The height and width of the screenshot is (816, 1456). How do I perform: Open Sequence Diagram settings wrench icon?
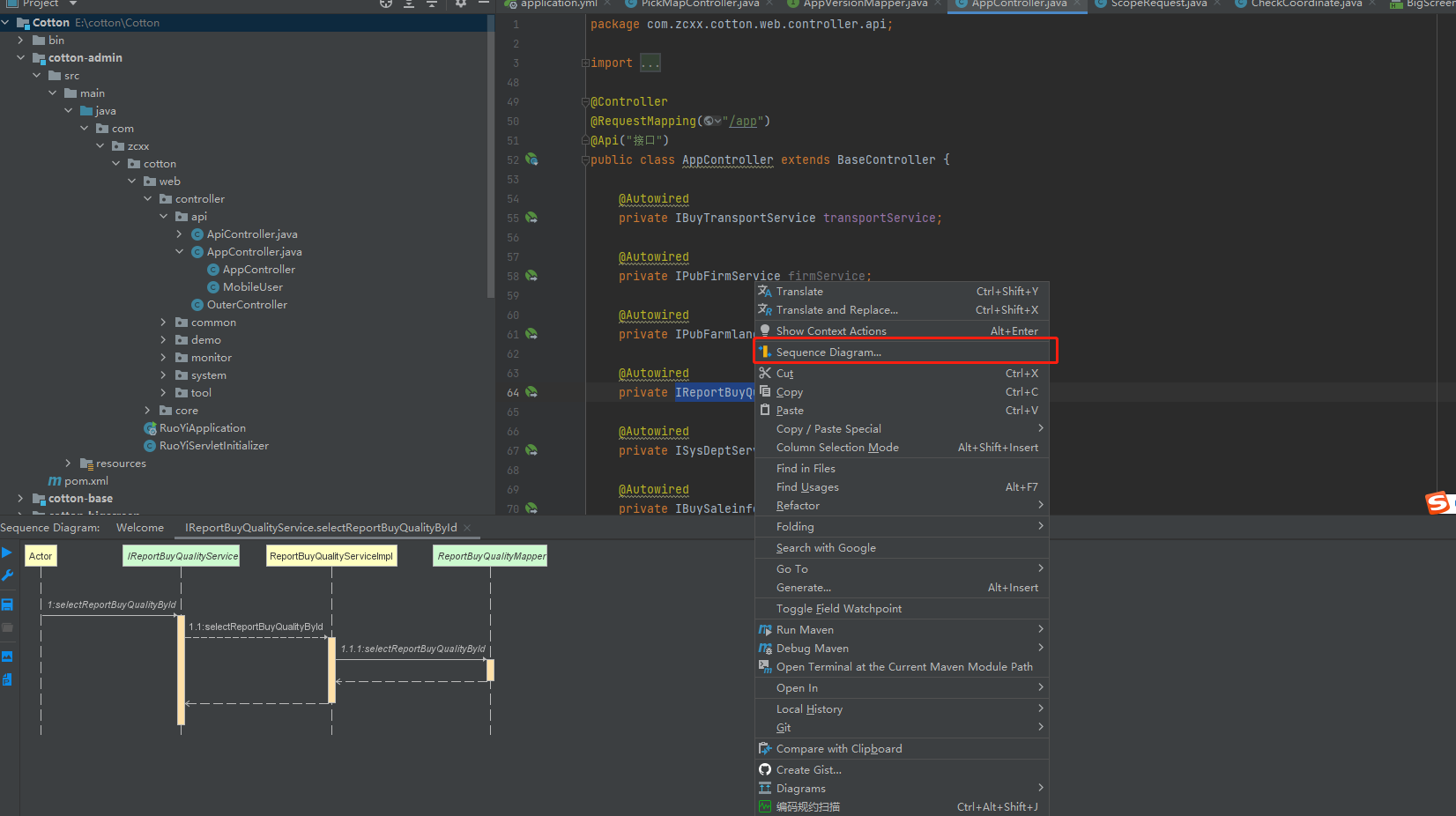[x=7, y=575]
